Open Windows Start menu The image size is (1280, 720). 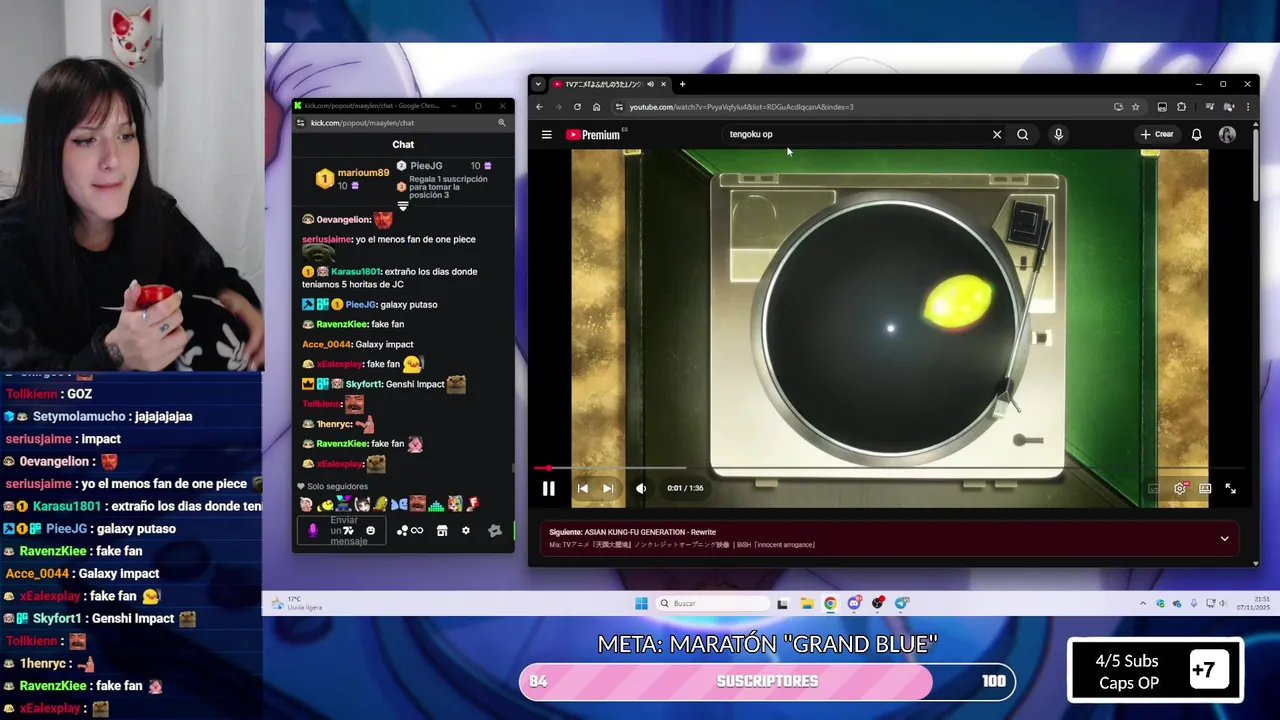(x=641, y=603)
